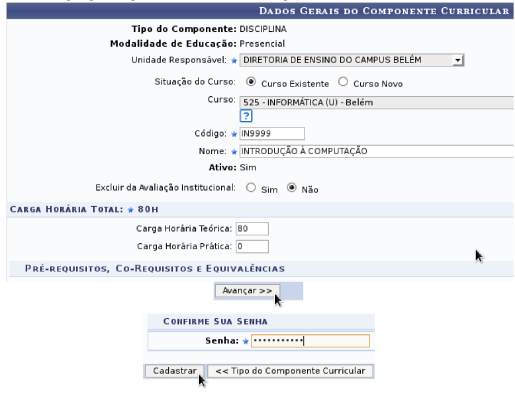Edit the Carga Horária Prática field

(252, 247)
